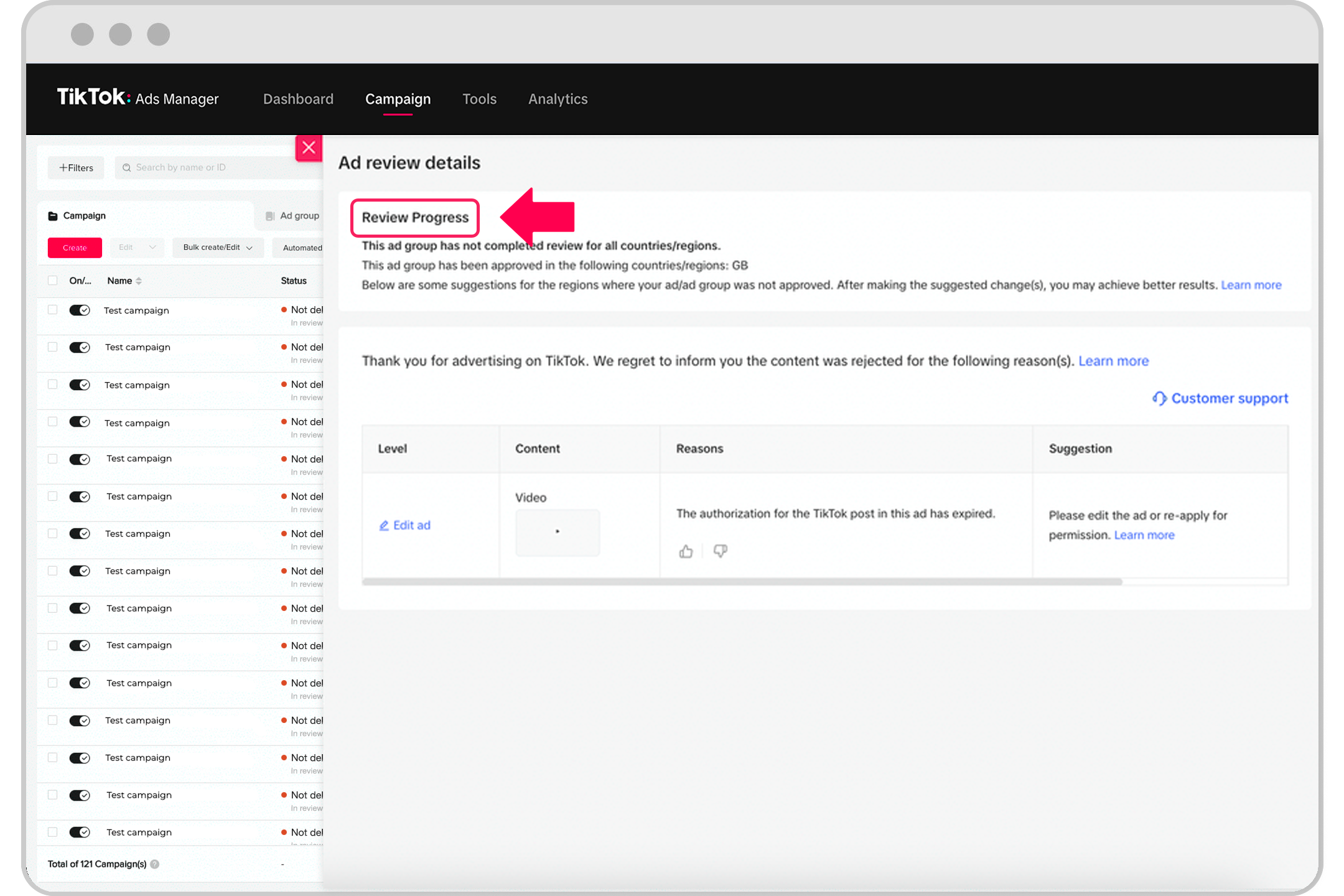1344x896 pixels.
Task: Switch to the Ad group tab
Action: 292,216
